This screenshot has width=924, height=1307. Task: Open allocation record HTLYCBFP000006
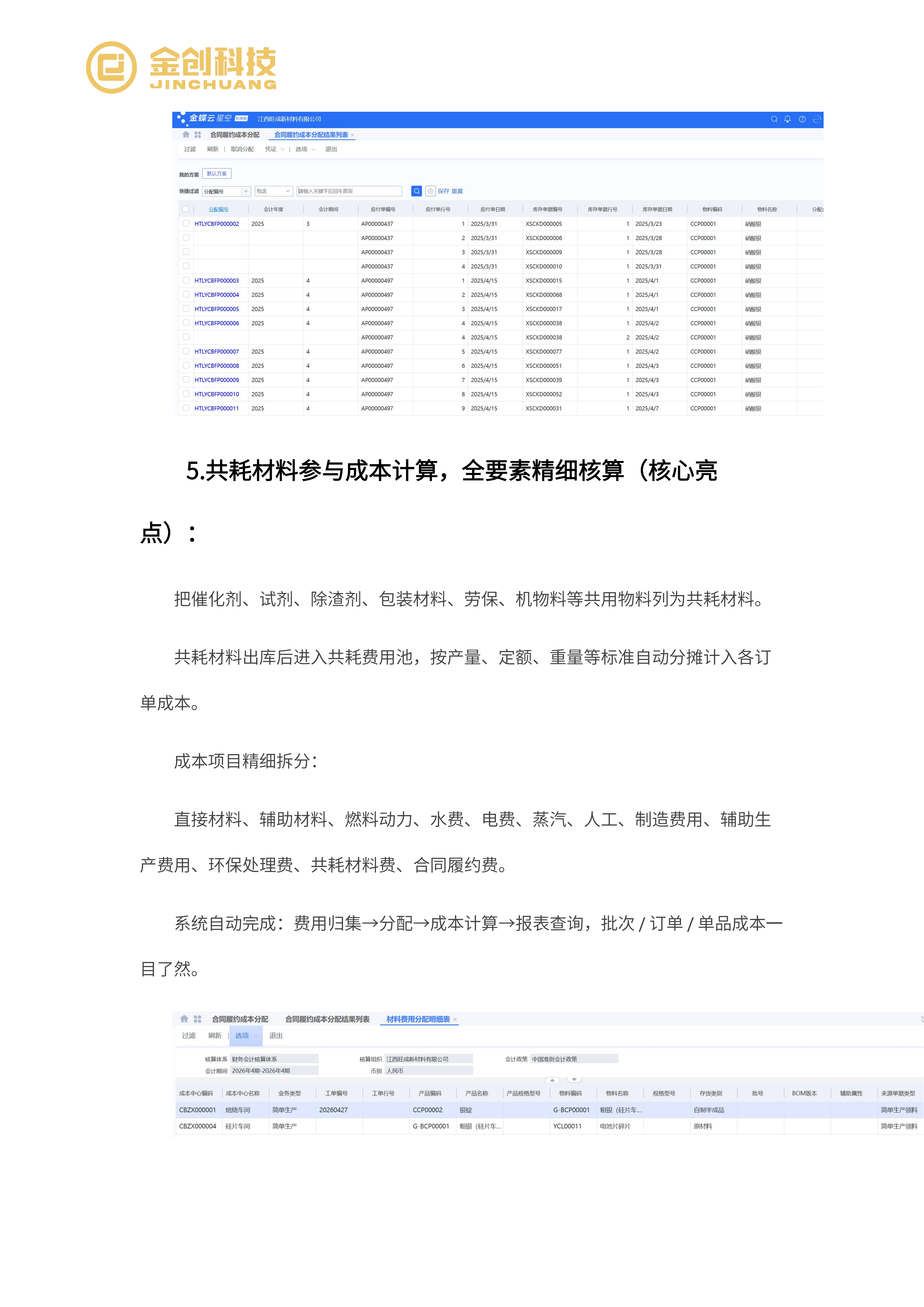[217, 323]
